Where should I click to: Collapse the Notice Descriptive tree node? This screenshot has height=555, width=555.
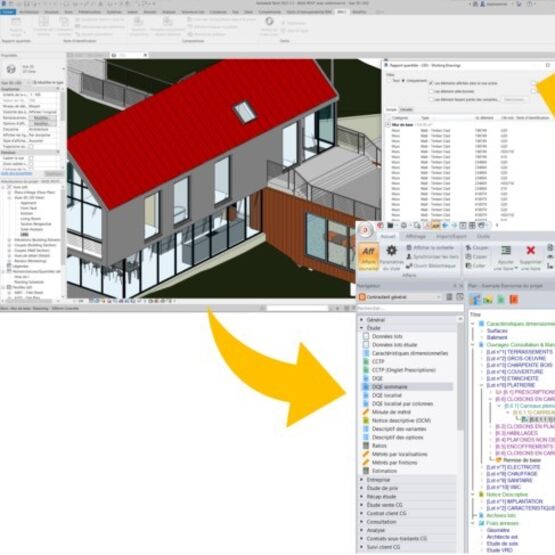473,494
